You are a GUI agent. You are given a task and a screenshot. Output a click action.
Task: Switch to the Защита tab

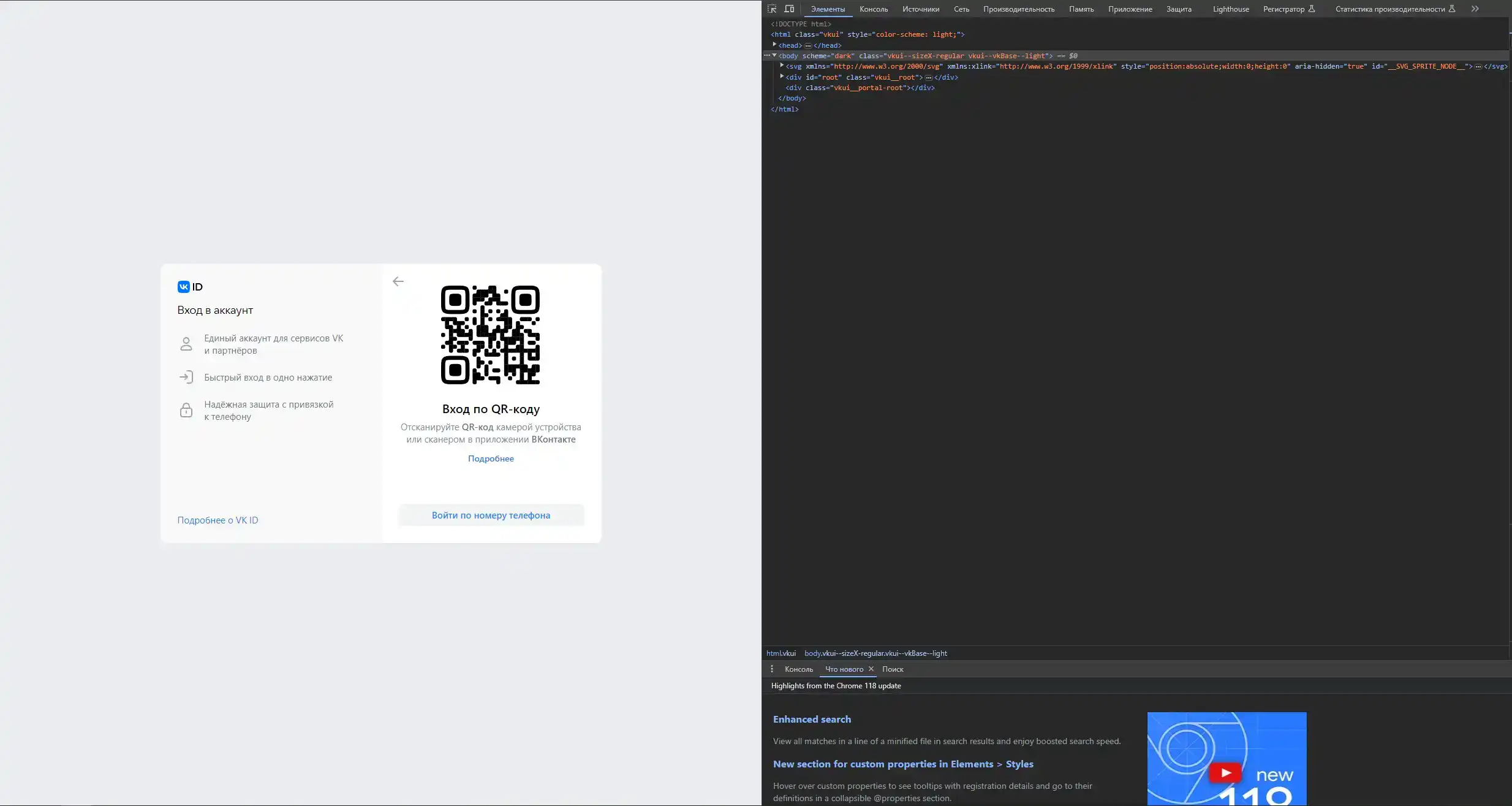tap(1179, 9)
